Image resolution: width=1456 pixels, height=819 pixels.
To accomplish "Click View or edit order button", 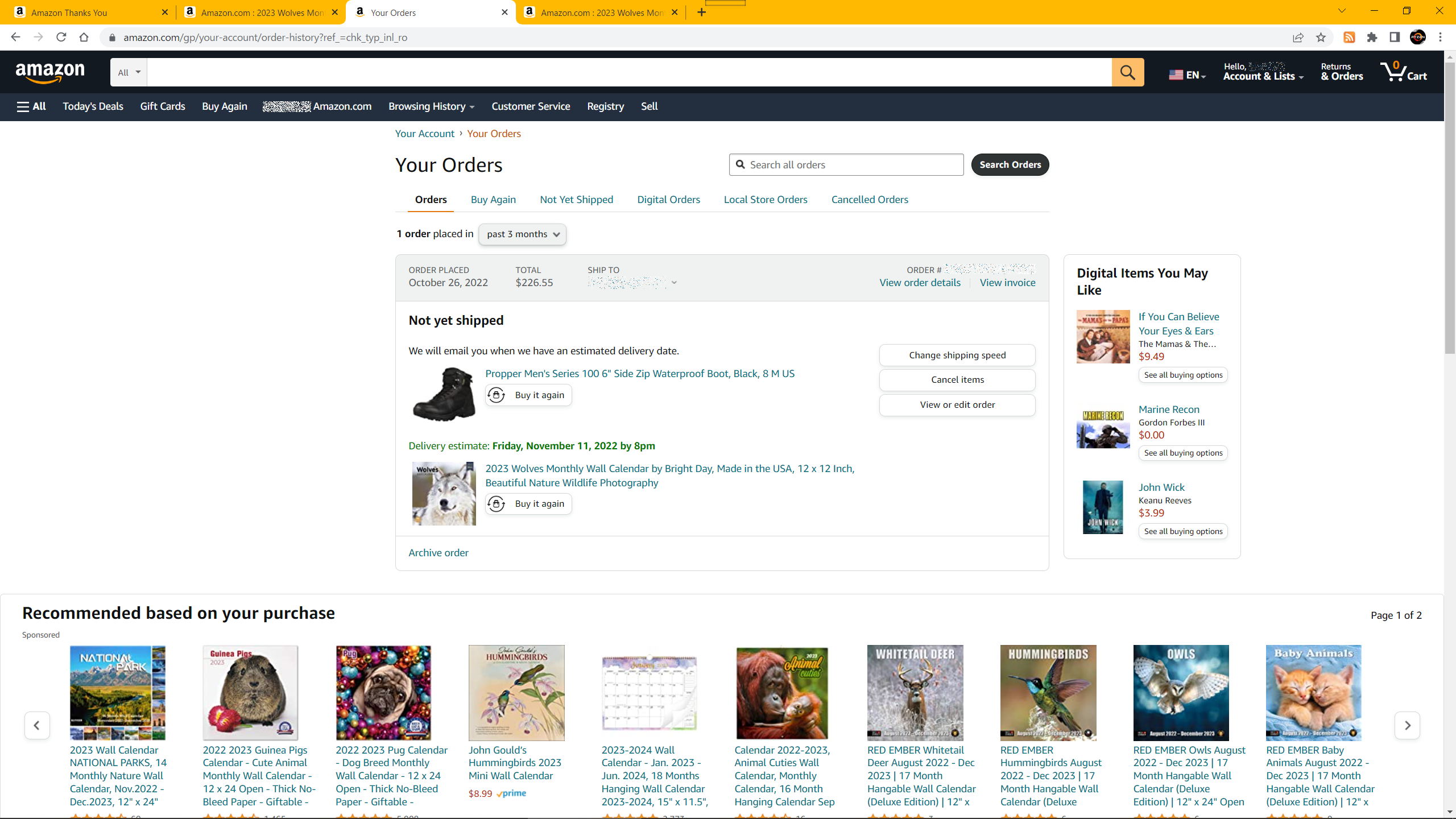I will pyautogui.click(x=957, y=405).
